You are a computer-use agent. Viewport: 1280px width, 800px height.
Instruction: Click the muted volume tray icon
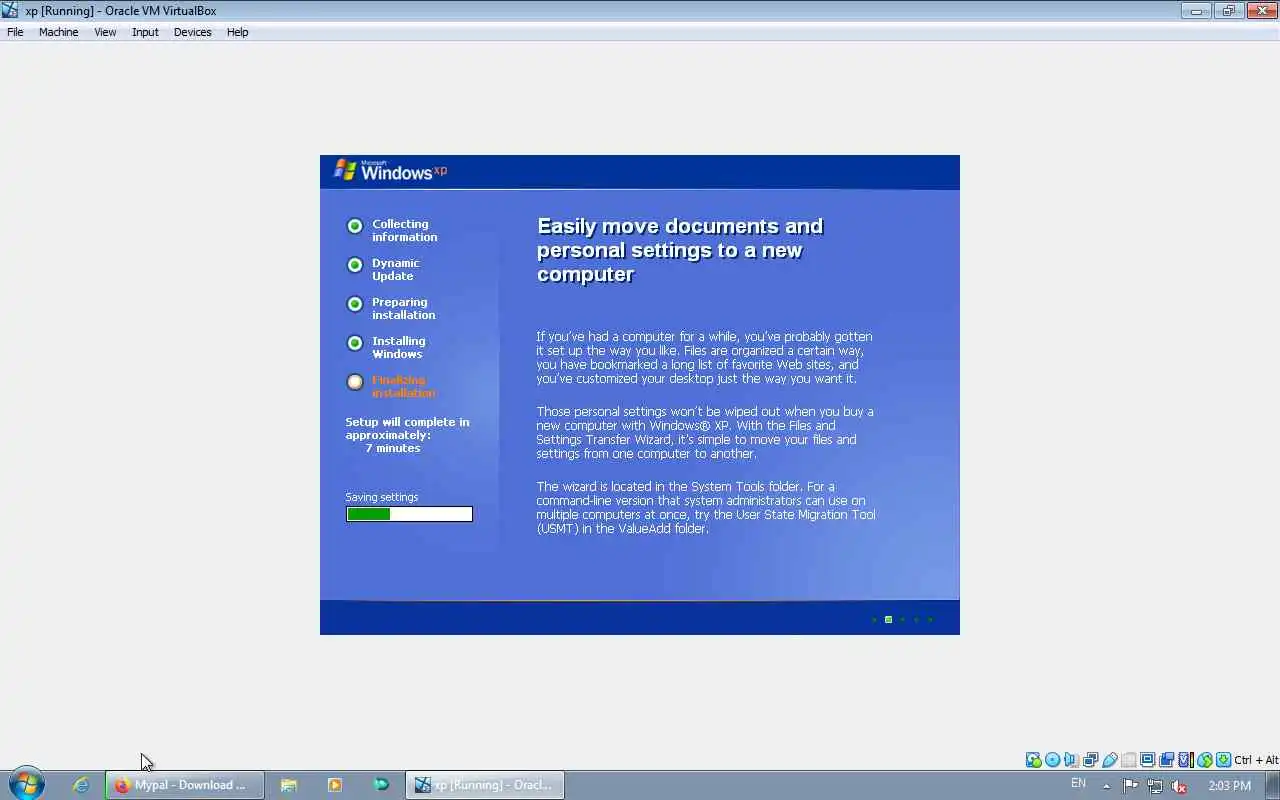(1179, 786)
